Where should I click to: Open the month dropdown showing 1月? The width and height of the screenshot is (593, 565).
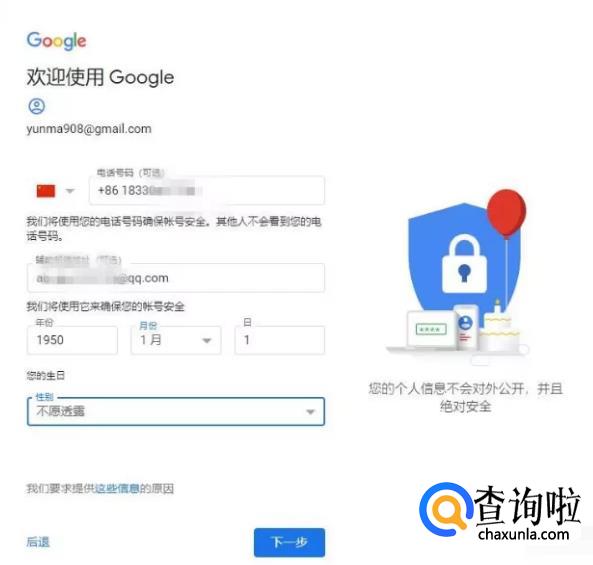176,340
